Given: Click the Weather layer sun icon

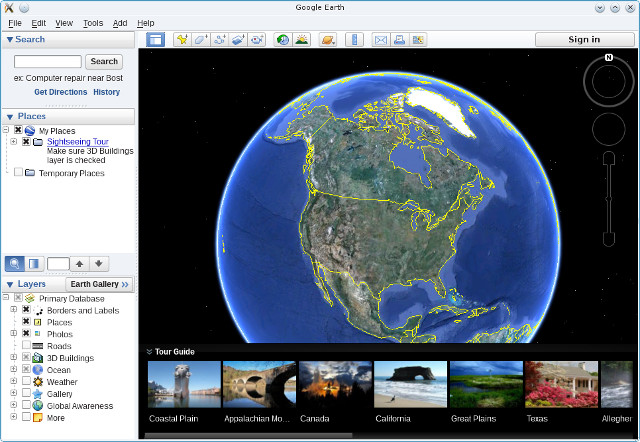Looking at the screenshot, I should tap(38, 382).
